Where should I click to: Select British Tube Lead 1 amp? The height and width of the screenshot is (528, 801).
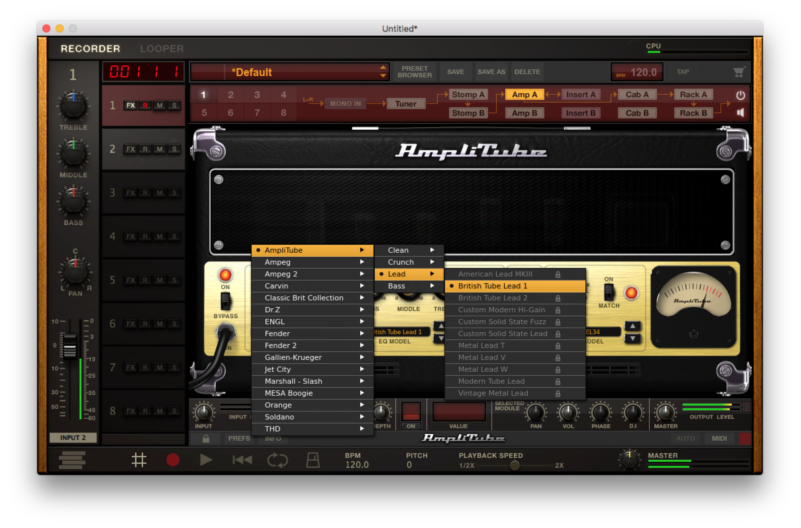(515, 286)
